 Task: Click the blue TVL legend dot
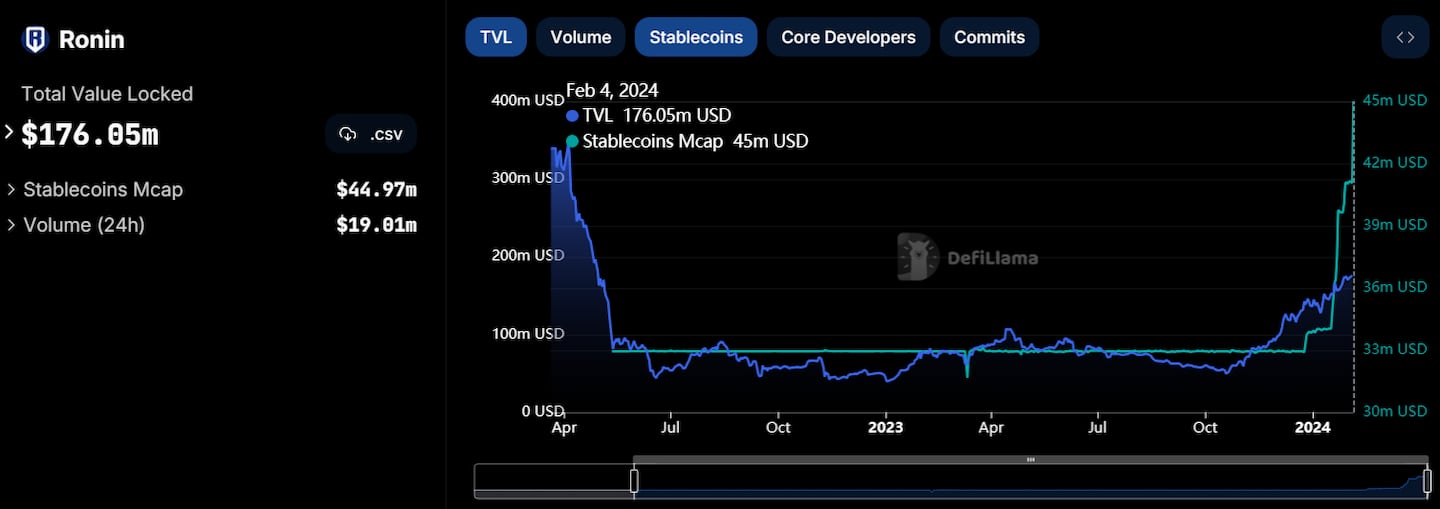tap(572, 116)
